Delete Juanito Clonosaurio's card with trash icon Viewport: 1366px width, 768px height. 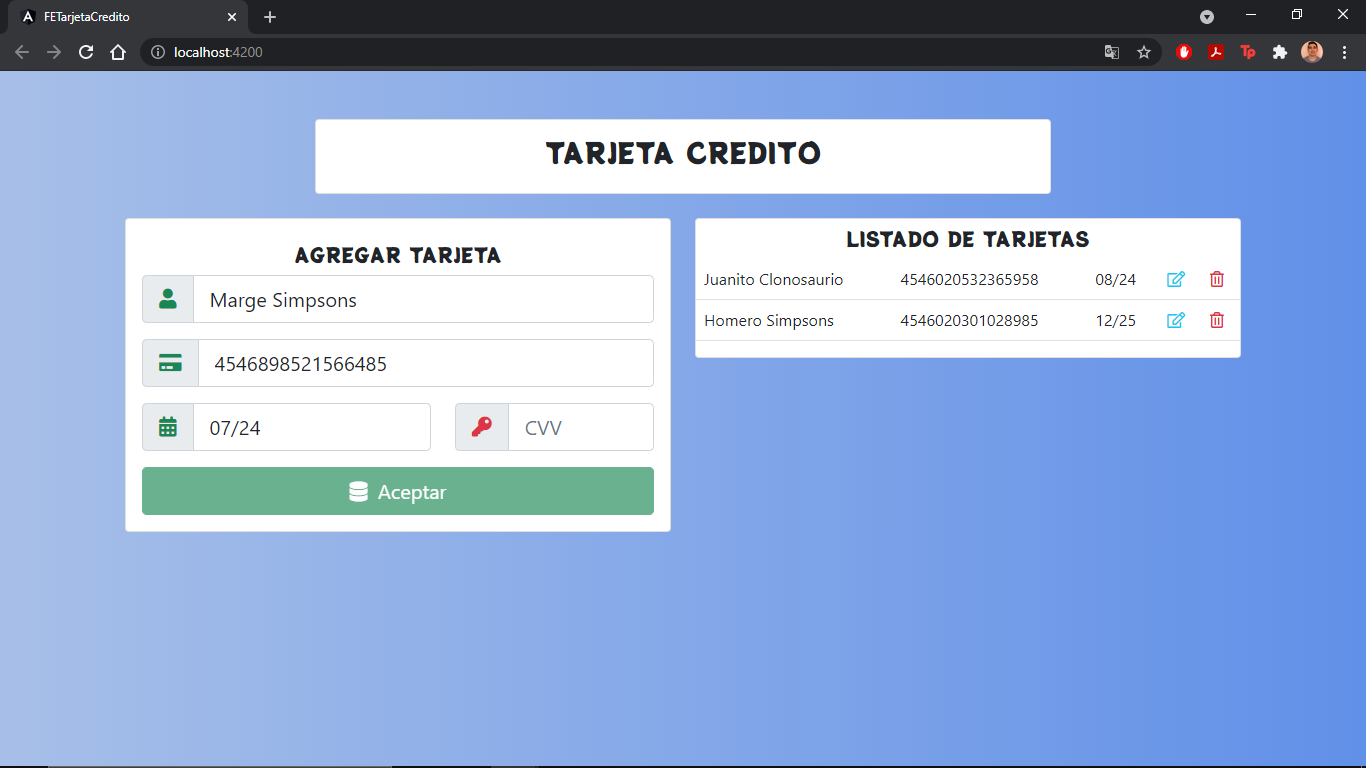(1216, 279)
